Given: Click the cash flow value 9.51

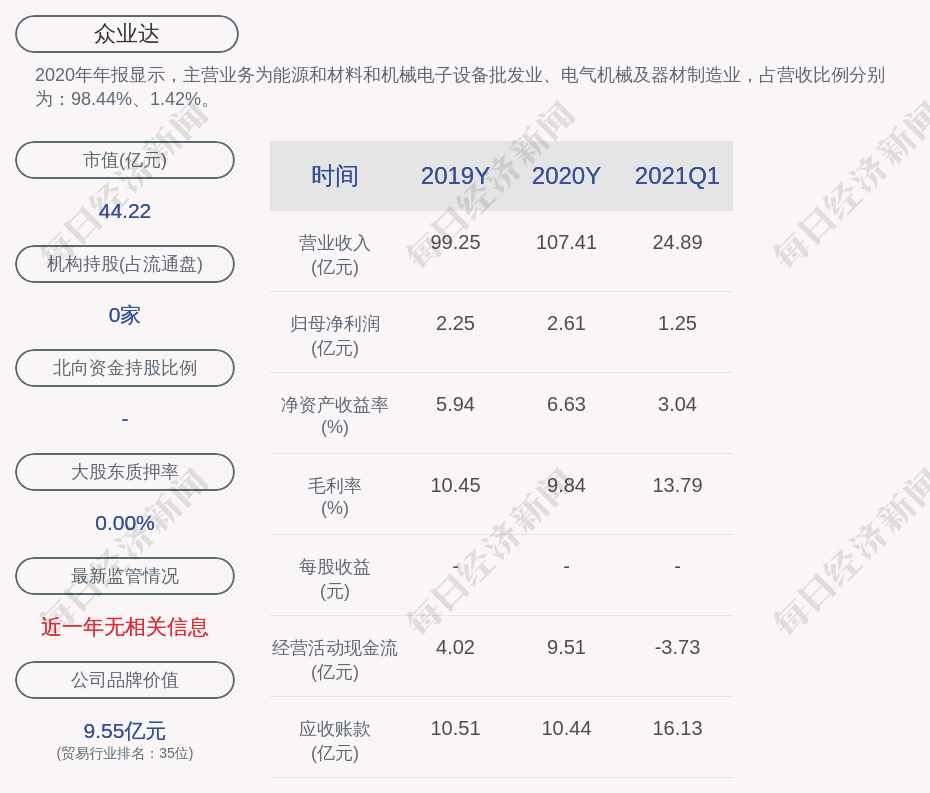Looking at the screenshot, I should 566,648.
